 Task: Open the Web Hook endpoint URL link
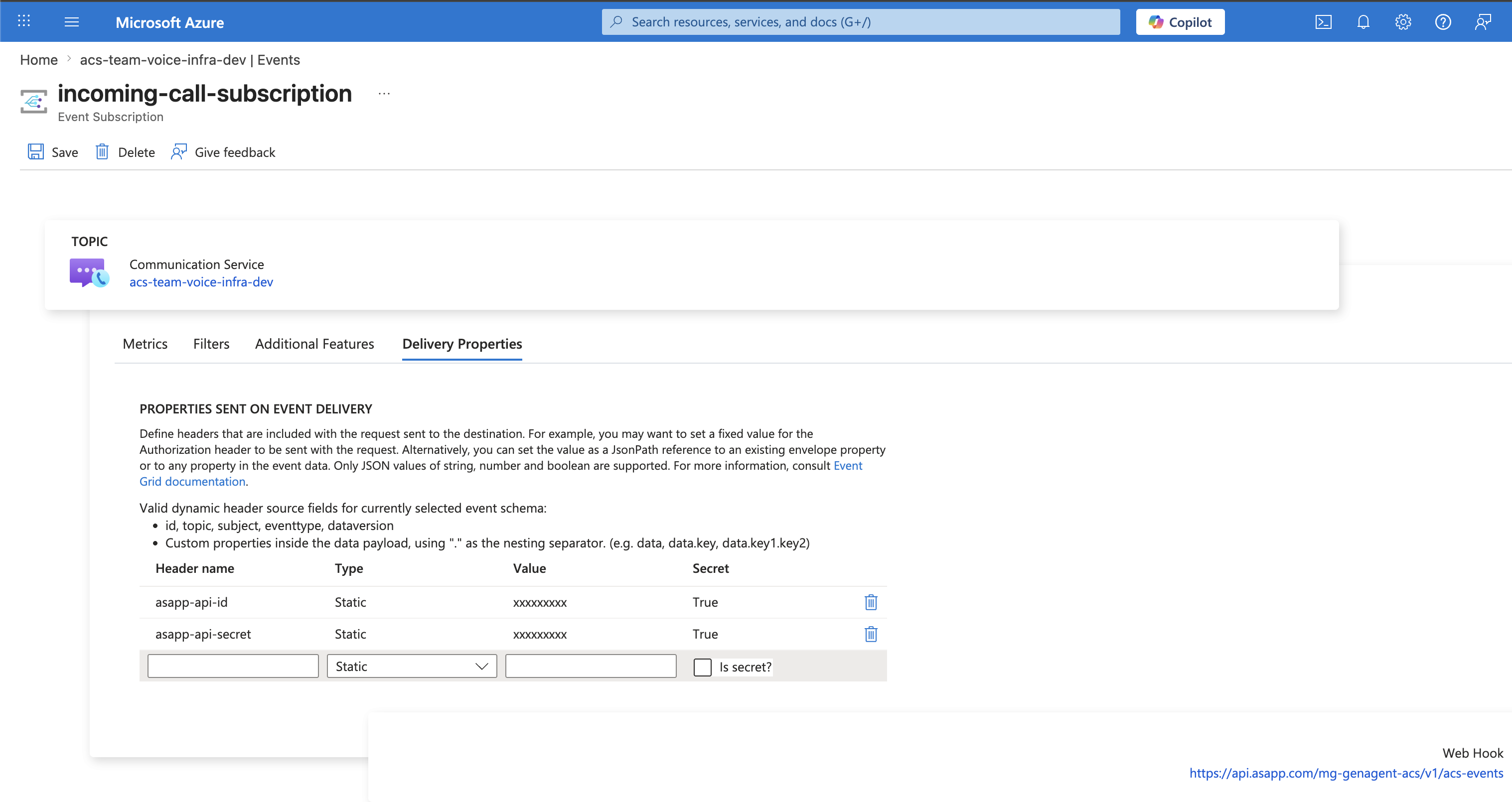(x=1346, y=773)
